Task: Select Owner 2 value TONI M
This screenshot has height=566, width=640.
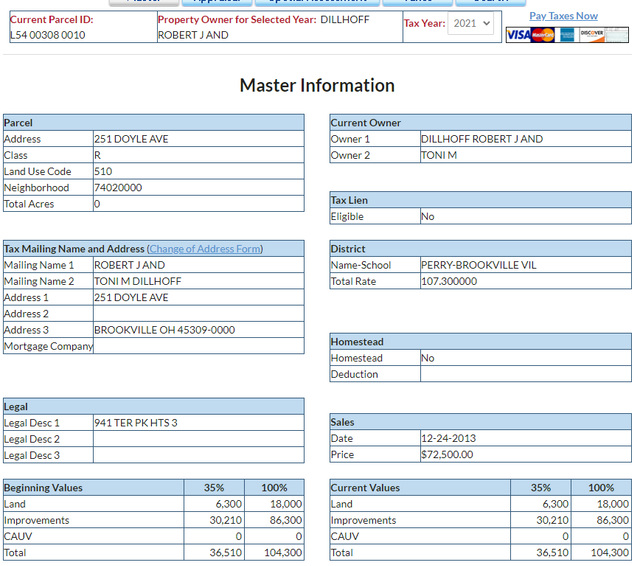Action: coord(439,155)
